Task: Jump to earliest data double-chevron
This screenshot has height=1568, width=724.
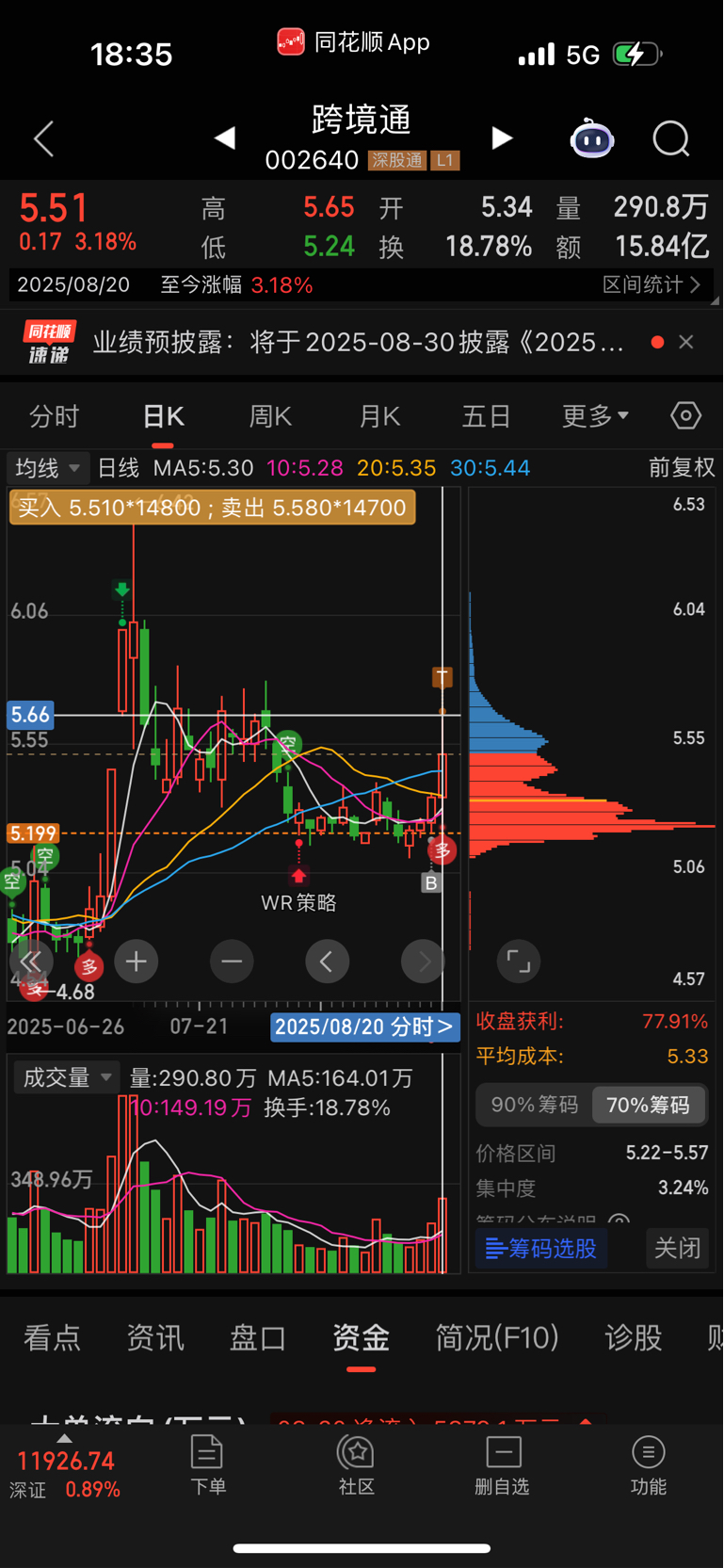Action: (31, 962)
